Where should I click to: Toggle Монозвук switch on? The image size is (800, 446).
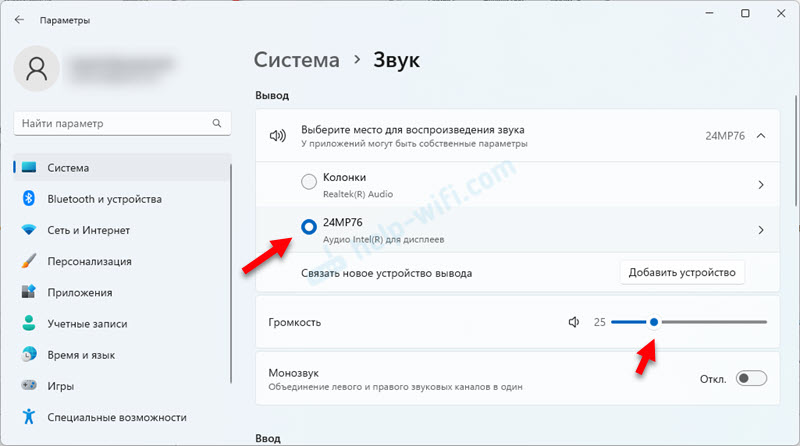click(750, 378)
